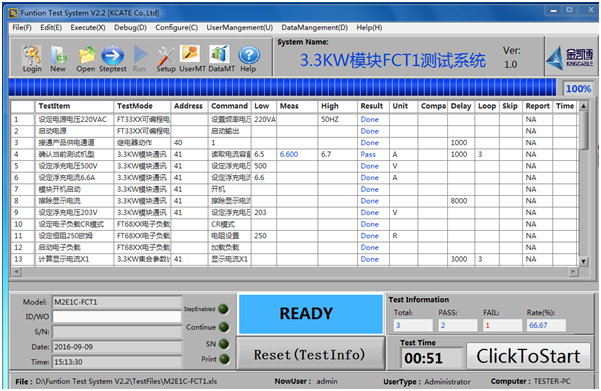Click the Date field 2016-09-09
Image resolution: width=601 pixels, height=391 pixels.
pos(117,347)
